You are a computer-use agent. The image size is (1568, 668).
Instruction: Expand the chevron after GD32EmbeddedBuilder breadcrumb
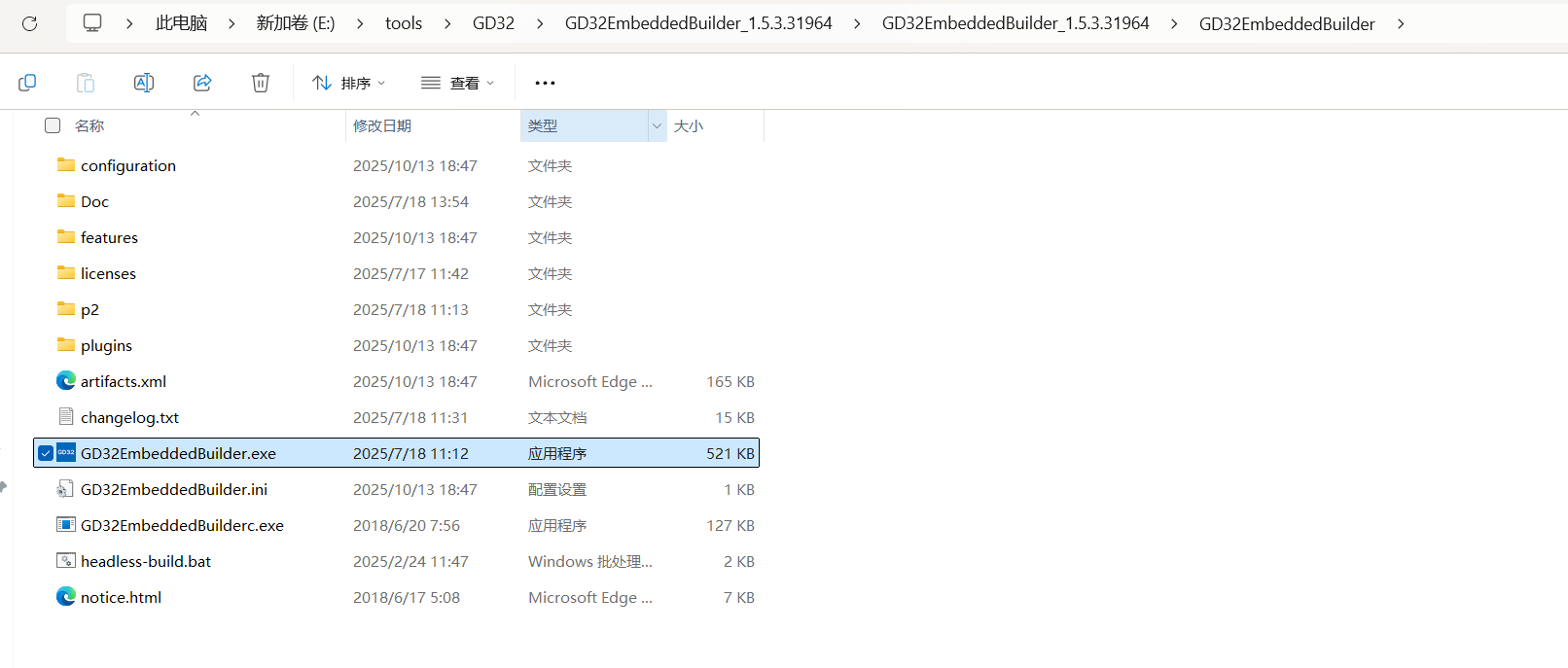point(1401,23)
